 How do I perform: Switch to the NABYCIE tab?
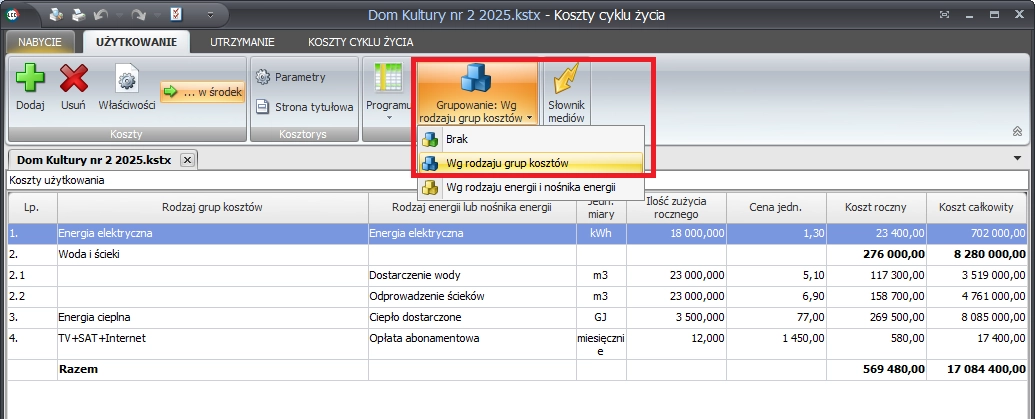pyautogui.click(x=40, y=42)
